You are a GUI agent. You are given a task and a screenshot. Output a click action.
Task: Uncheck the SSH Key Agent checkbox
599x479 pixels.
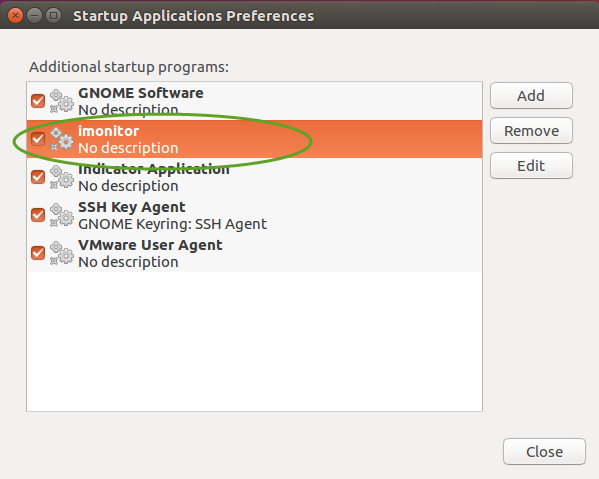[38, 215]
